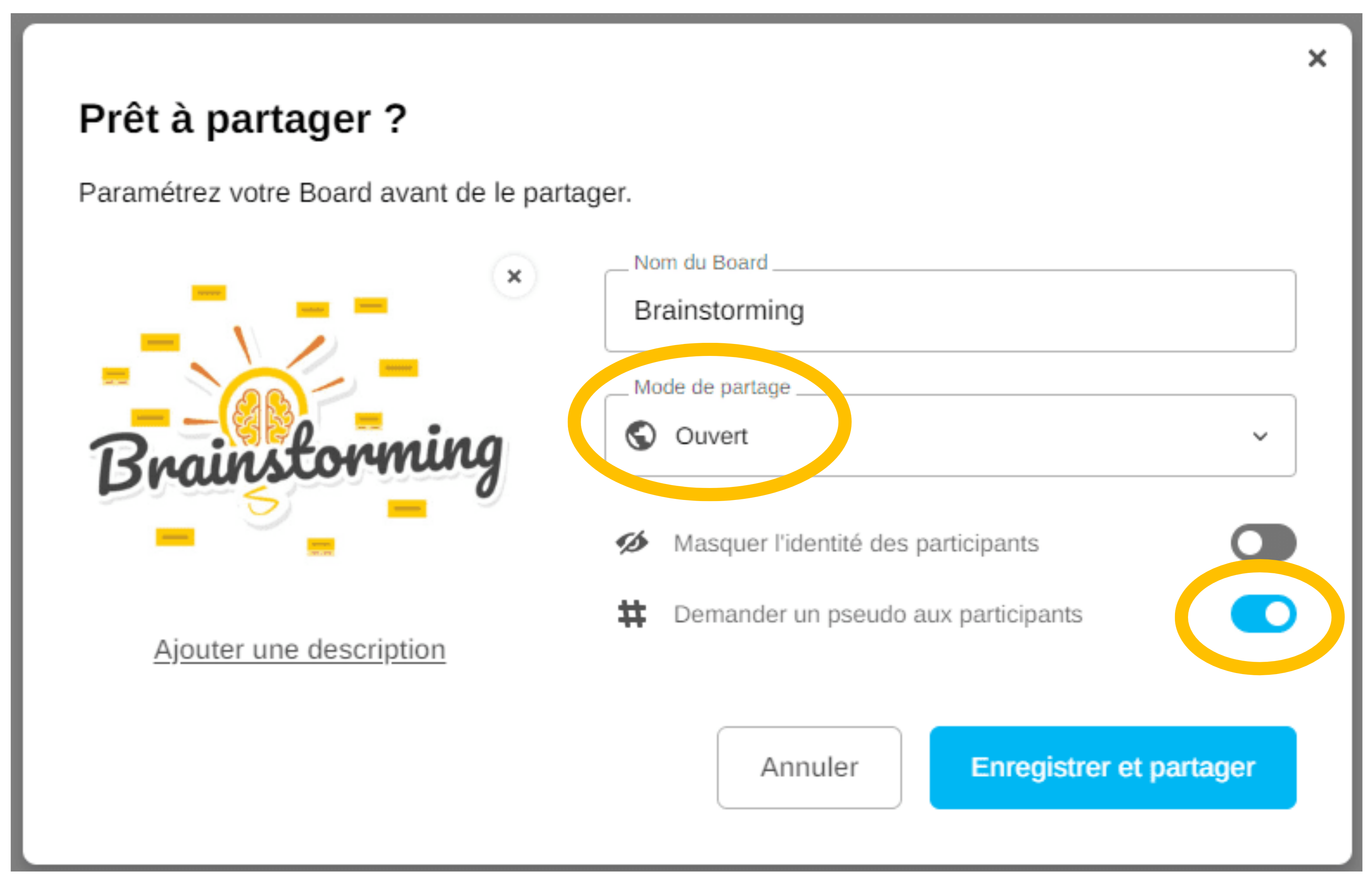
Task: Click the globe icon beside Ouvert
Action: click(x=640, y=435)
